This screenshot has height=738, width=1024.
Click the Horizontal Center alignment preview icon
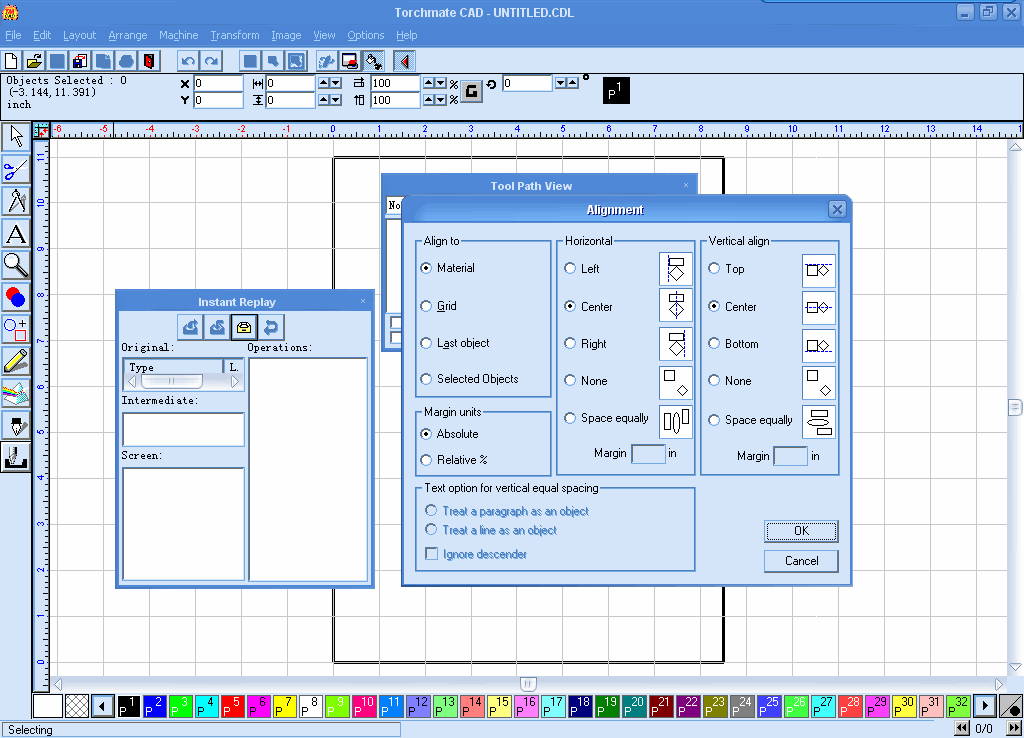coord(676,306)
